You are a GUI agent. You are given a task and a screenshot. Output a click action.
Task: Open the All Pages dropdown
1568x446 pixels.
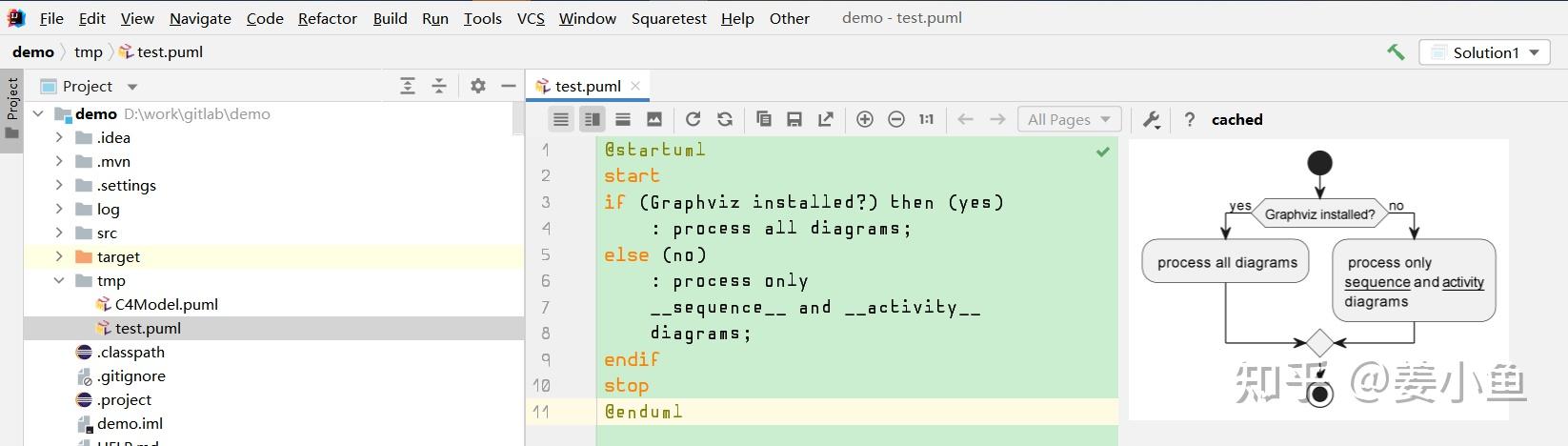pyautogui.click(x=1069, y=119)
